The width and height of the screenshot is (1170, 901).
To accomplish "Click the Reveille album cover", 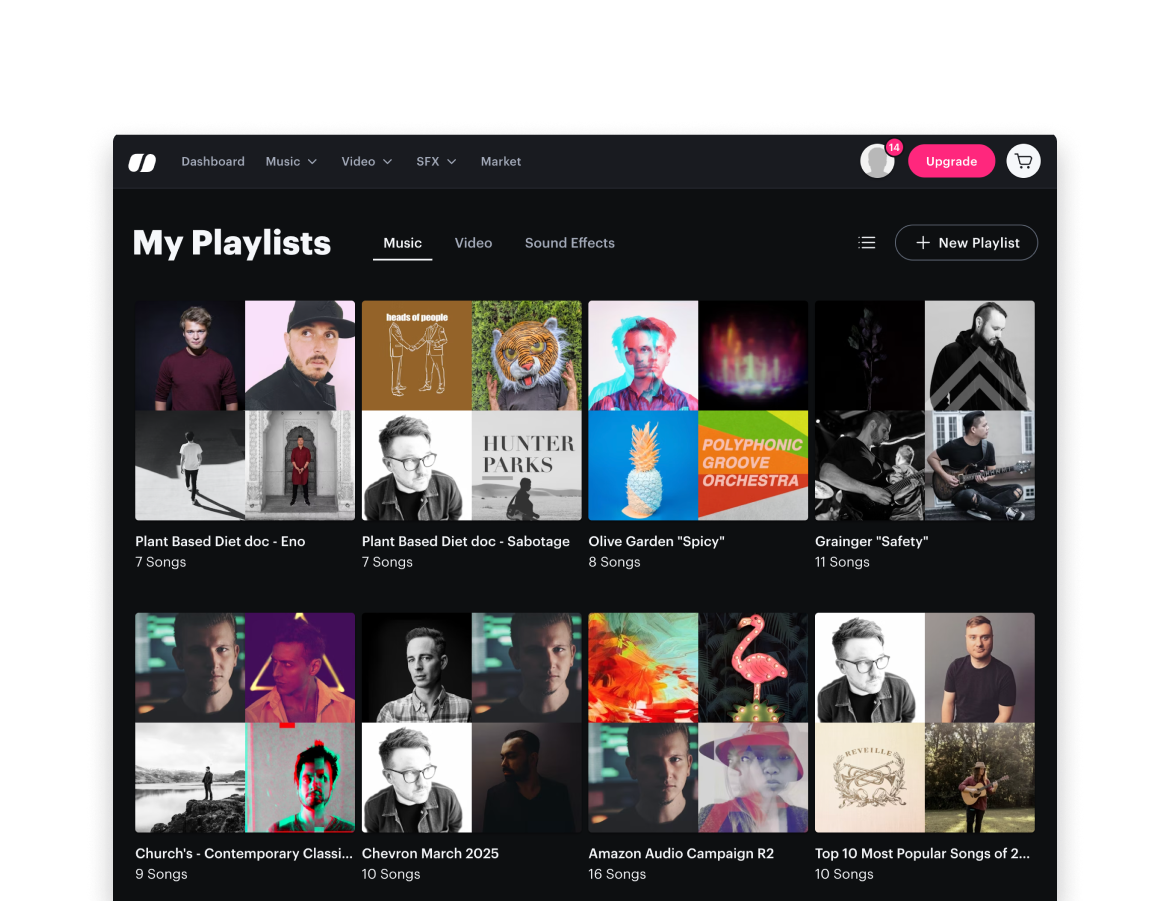I will coord(870,777).
